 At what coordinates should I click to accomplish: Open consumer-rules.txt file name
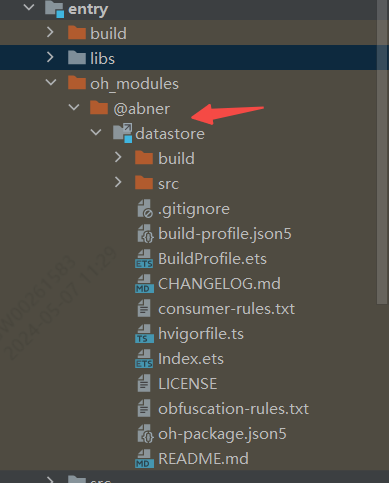[226, 309]
